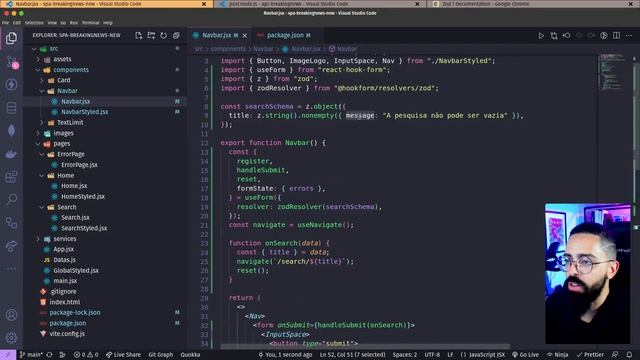Screen dimensions: 640x360
Task: Open the Database view in activity bar
Action: (x=11, y=108)
